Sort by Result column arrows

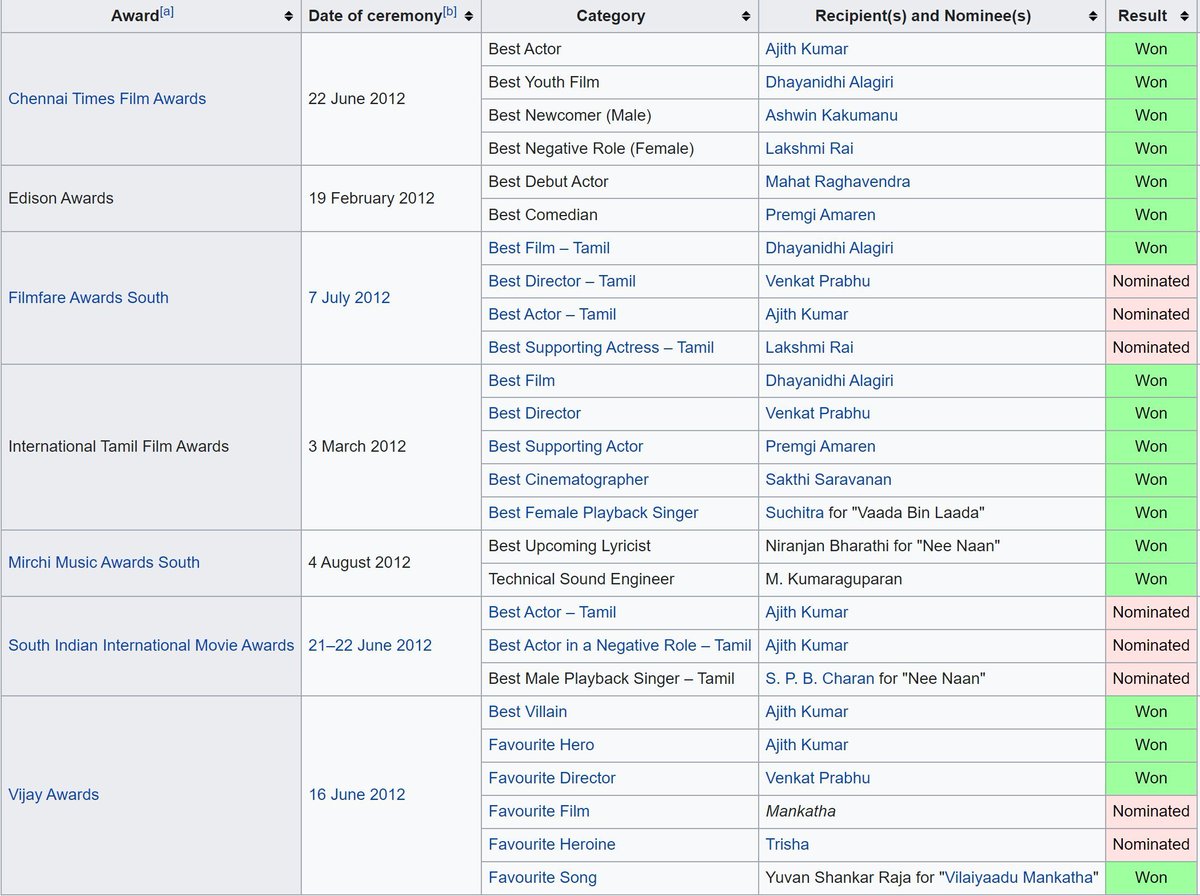(1185, 16)
